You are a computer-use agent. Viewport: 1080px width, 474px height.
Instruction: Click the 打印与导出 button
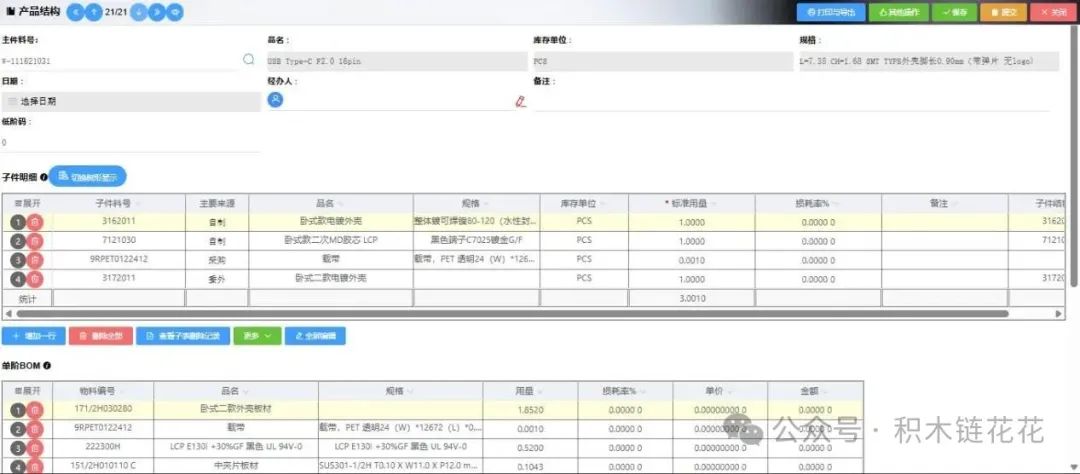click(830, 12)
